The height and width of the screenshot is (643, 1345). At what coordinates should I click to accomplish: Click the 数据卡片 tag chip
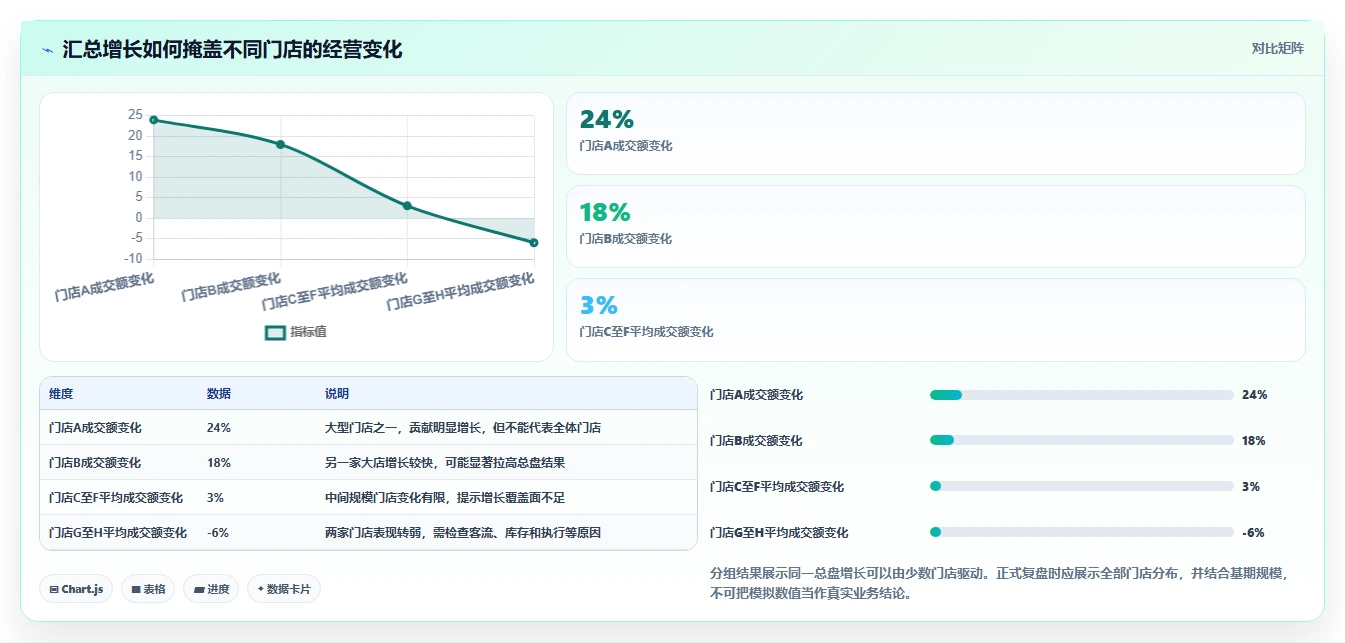284,589
